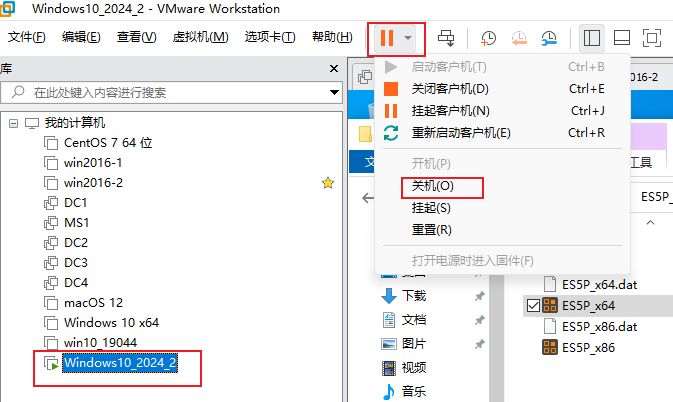Image resolution: width=673 pixels, height=402 pixels.
Task: Toggle the library sidebar view icon
Action: click(592, 38)
